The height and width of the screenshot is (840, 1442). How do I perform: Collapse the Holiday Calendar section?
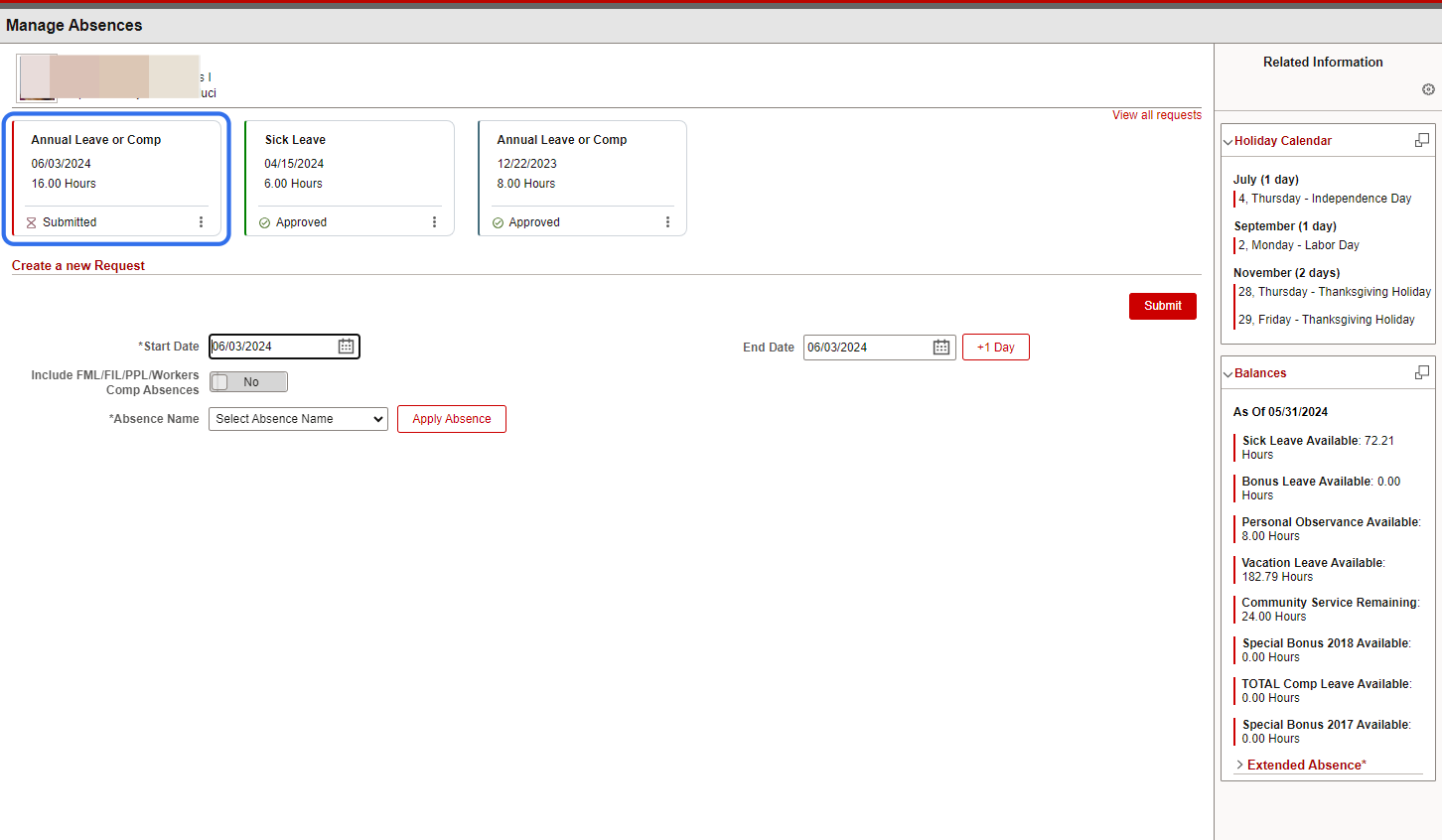click(1228, 142)
